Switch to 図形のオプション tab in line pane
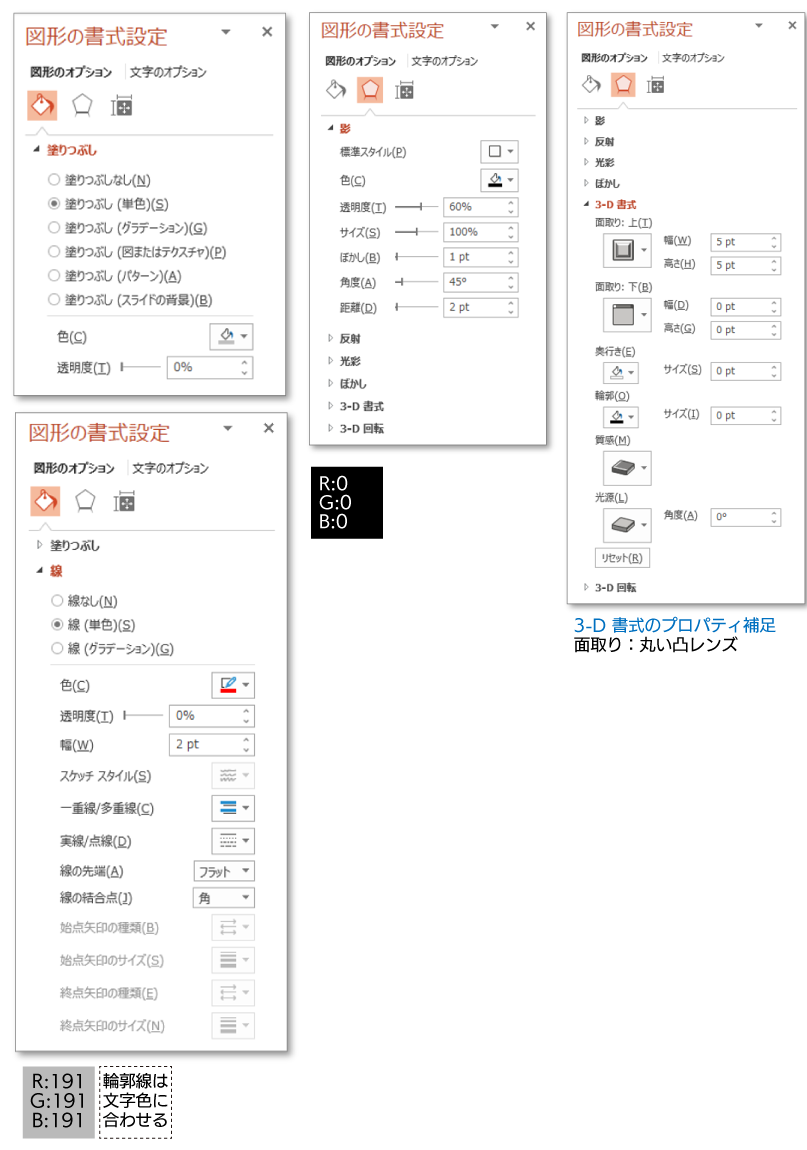 (x=74, y=468)
